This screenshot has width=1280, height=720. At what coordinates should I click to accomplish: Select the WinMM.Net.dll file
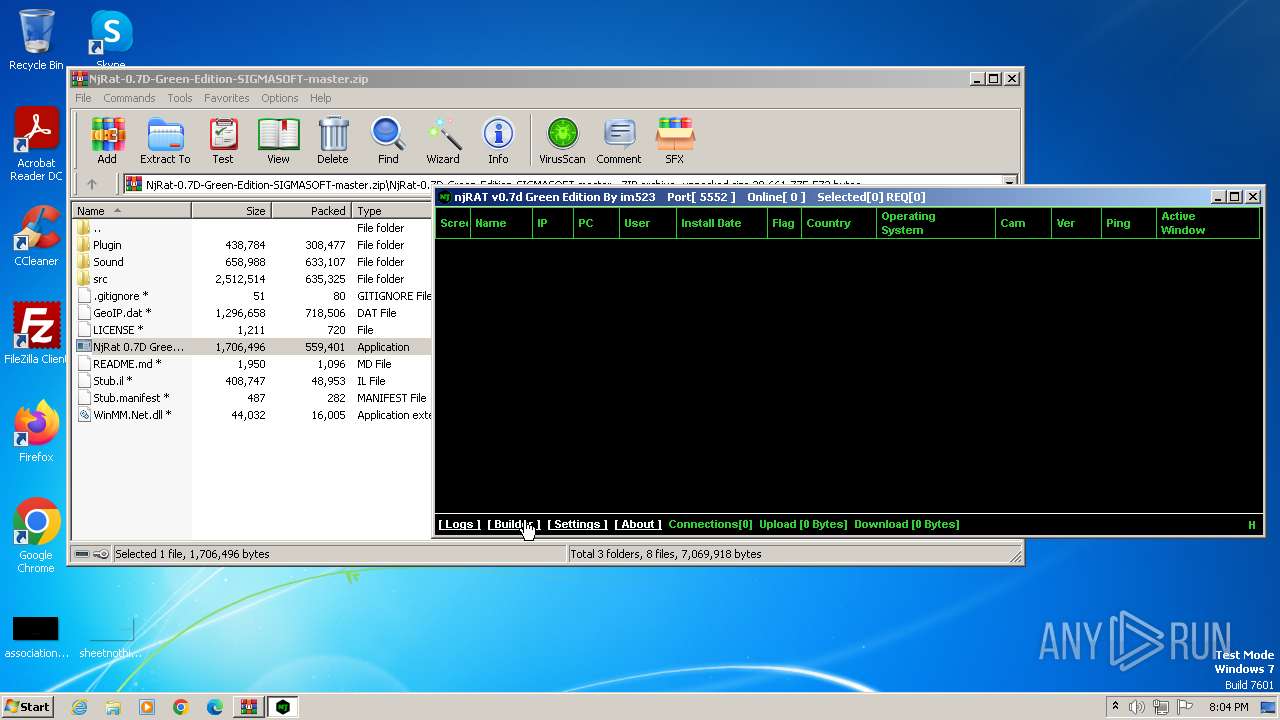(252, 415)
